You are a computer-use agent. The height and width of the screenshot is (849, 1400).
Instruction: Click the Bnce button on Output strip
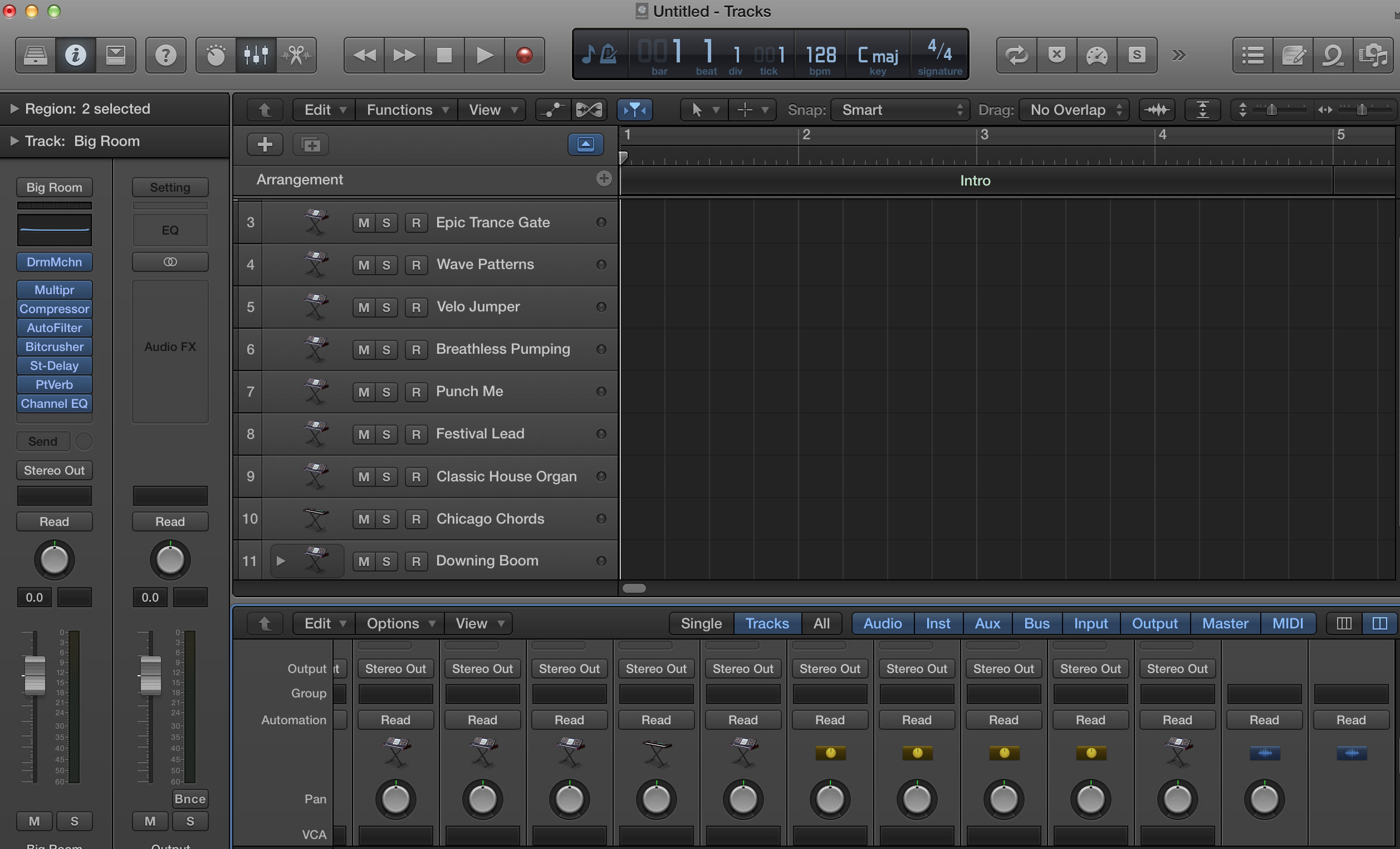tap(190, 798)
